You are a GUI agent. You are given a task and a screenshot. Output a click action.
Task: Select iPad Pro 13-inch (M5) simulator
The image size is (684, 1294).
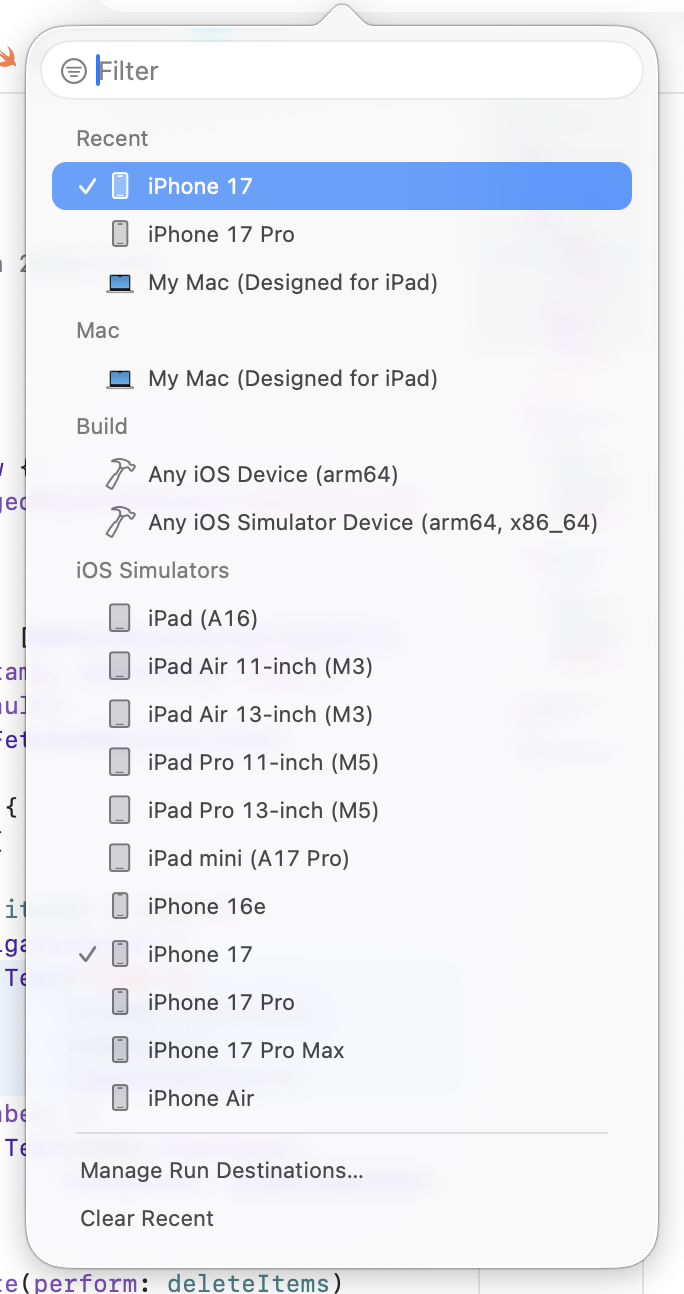pyautogui.click(x=263, y=811)
